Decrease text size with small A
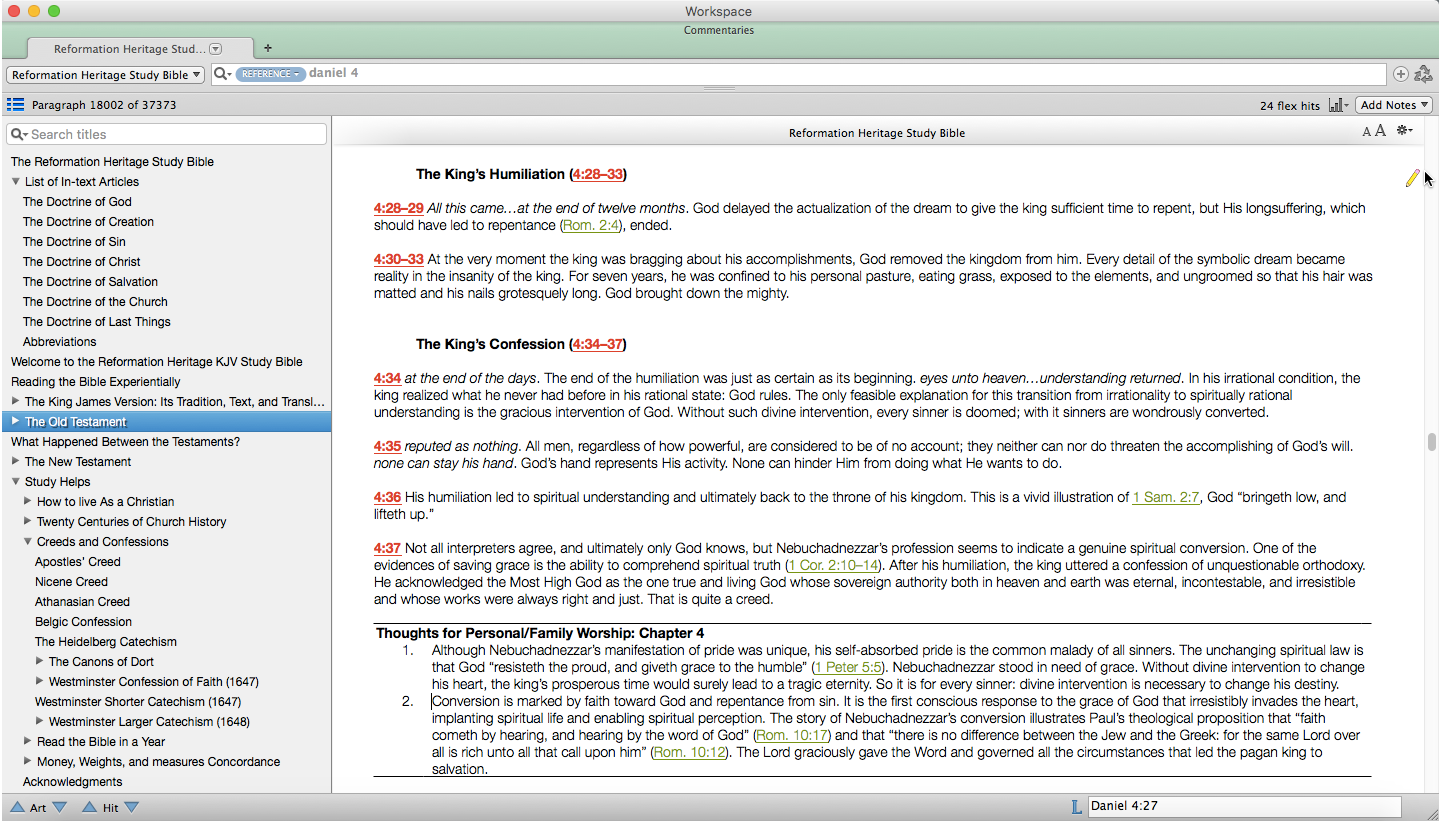Screen dimensions: 1439x821 (1367, 132)
